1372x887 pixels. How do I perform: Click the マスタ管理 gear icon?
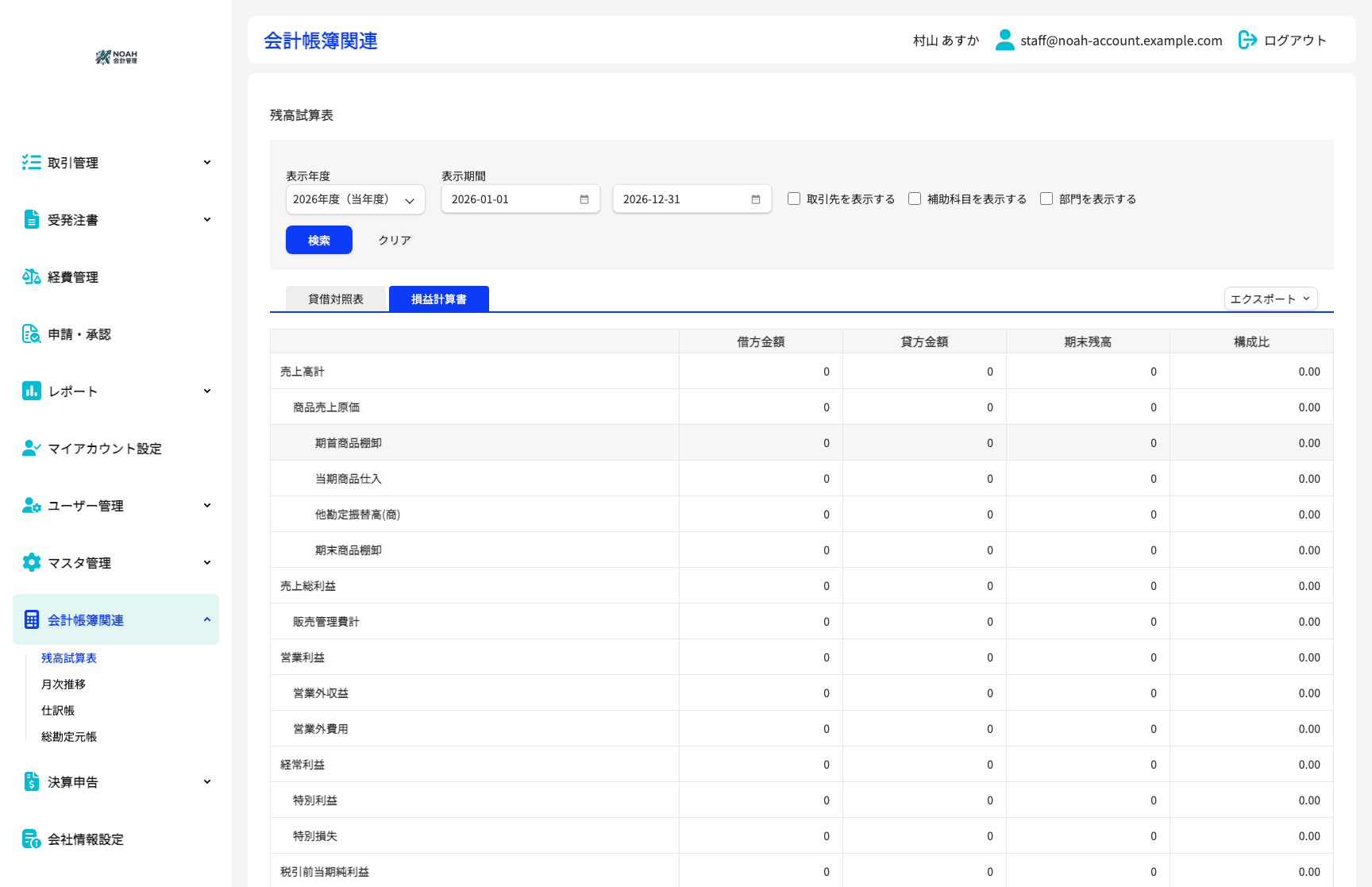(32, 562)
